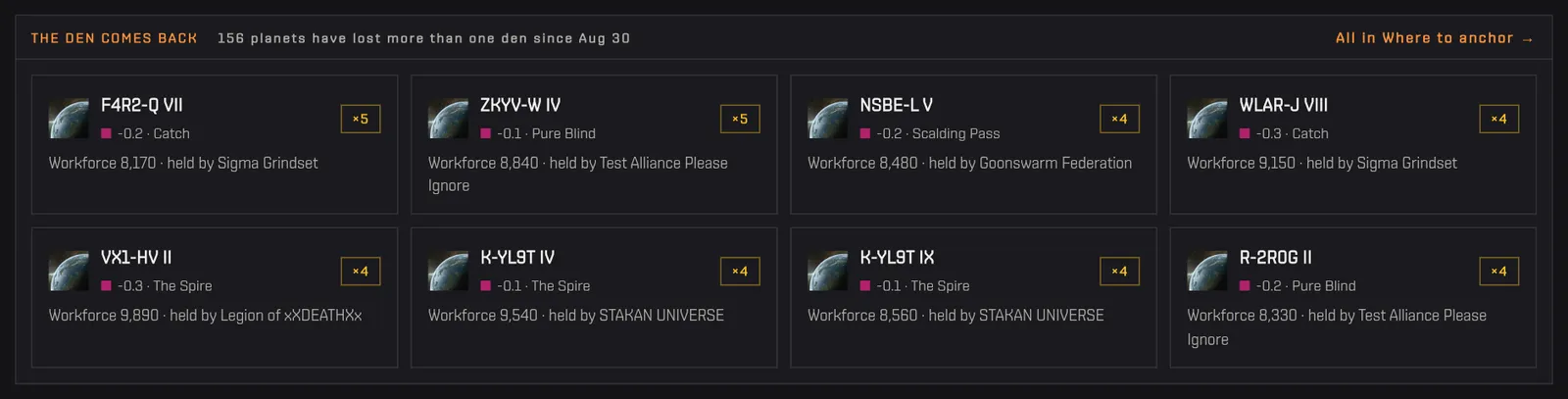The image size is (1568, 399).
Task: Click the ×4 badge on K-YL9T IX
Action: coord(1119,272)
